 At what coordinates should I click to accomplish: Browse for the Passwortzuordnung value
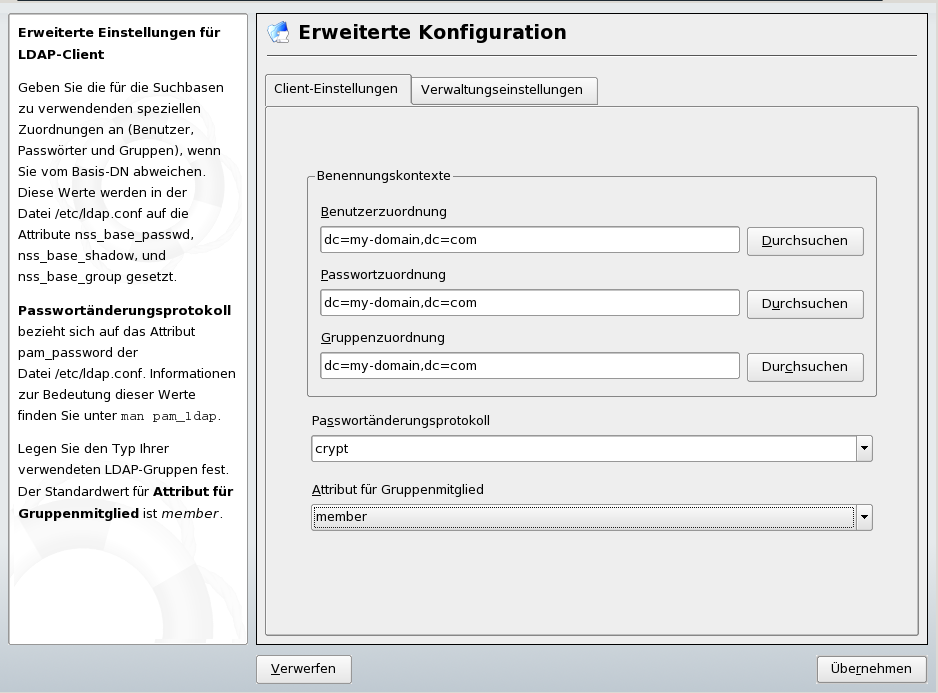[x=804, y=304]
